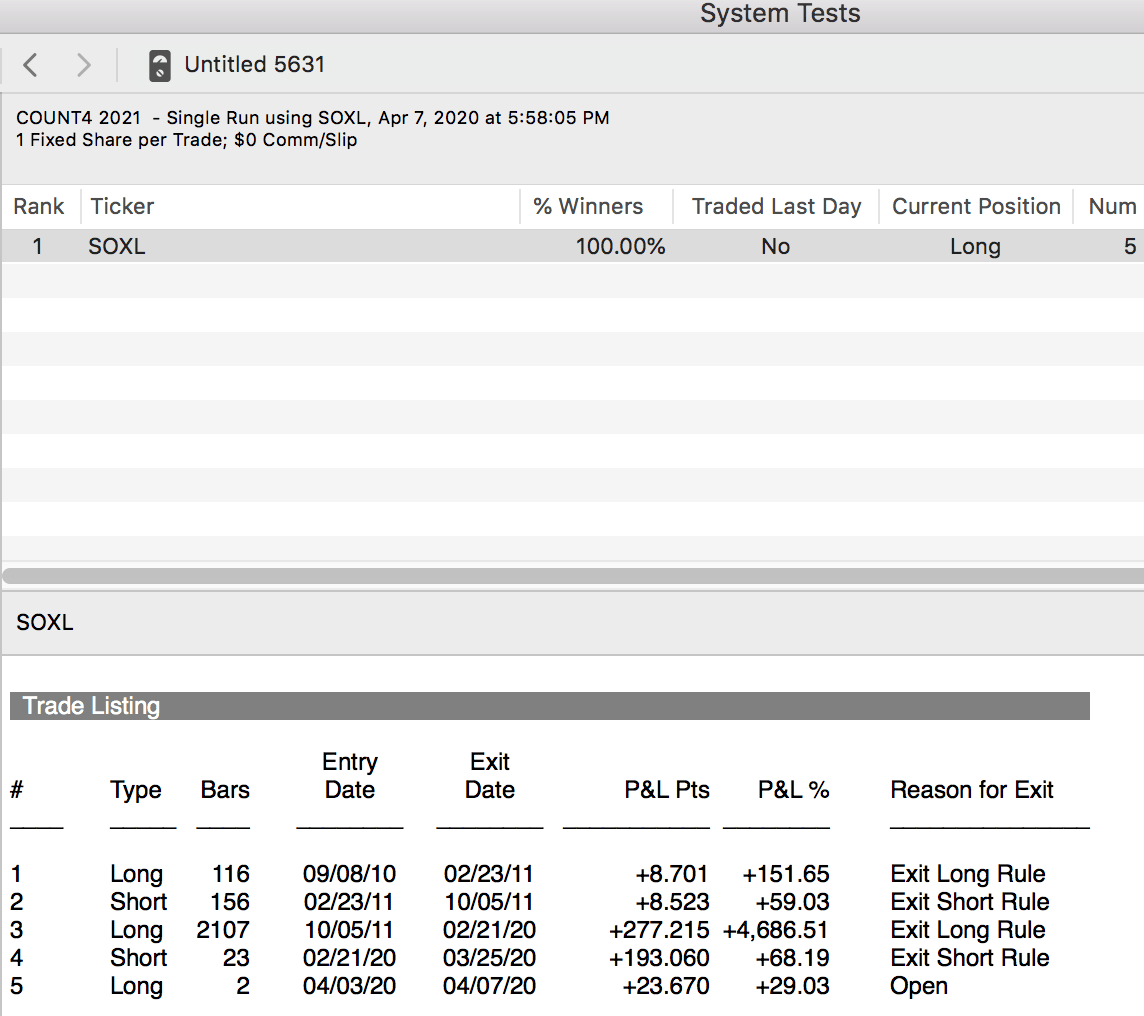Viewport: 1144px width, 1016px height.
Task: Click the System Tests window title
Action: 779,14
